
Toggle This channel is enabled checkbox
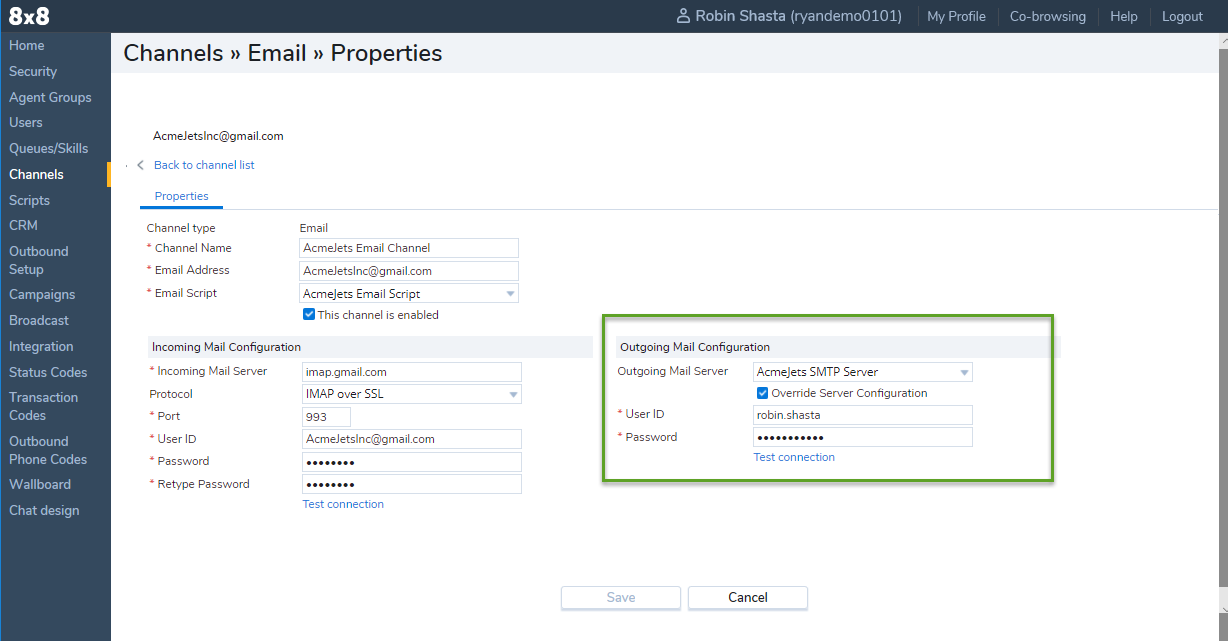[x=309, y=314]
